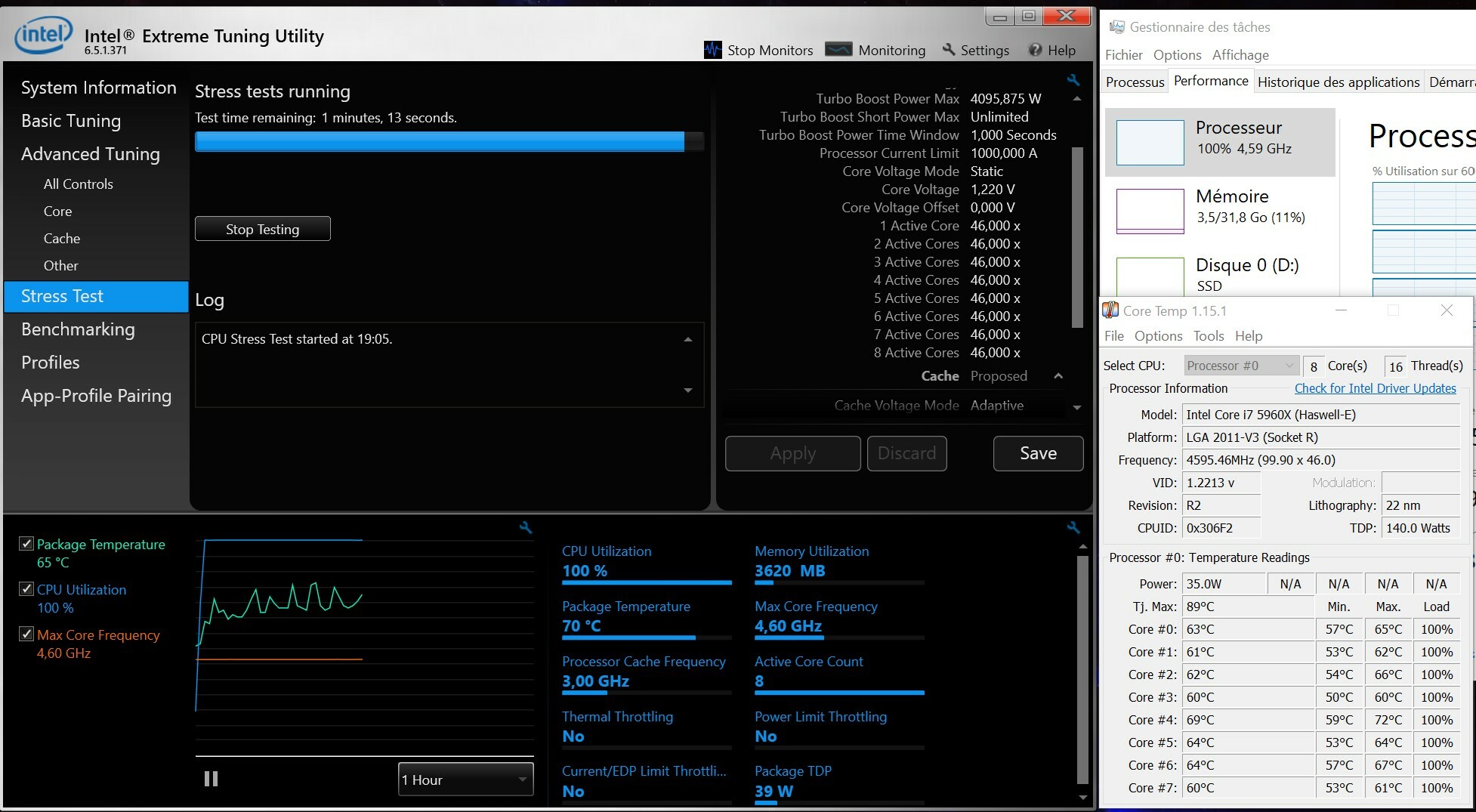Click the 1 Active Core ratio value

click(996, 226)
